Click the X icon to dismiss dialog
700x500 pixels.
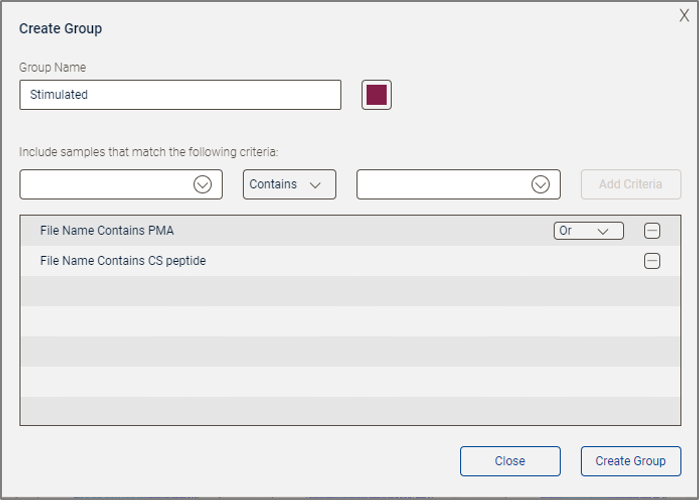(684, 15)
